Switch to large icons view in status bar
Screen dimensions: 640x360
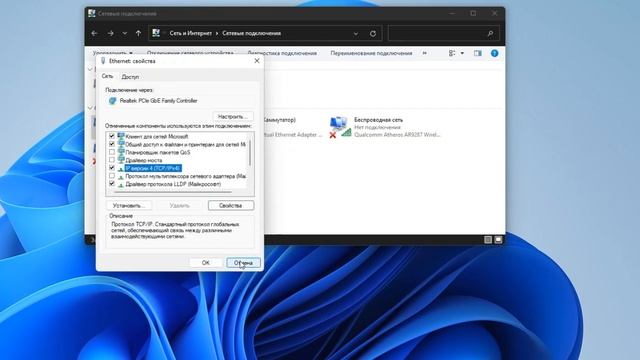pyautogui.click(x=498, y=240)
